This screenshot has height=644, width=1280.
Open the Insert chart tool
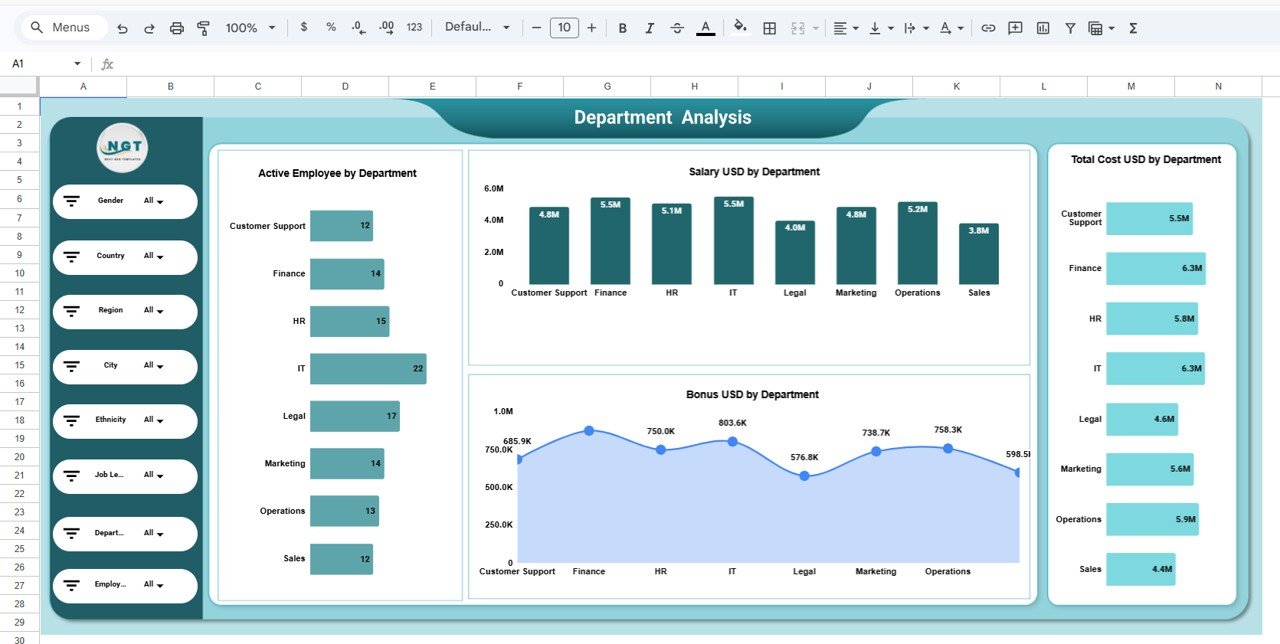click(1042, 27)
